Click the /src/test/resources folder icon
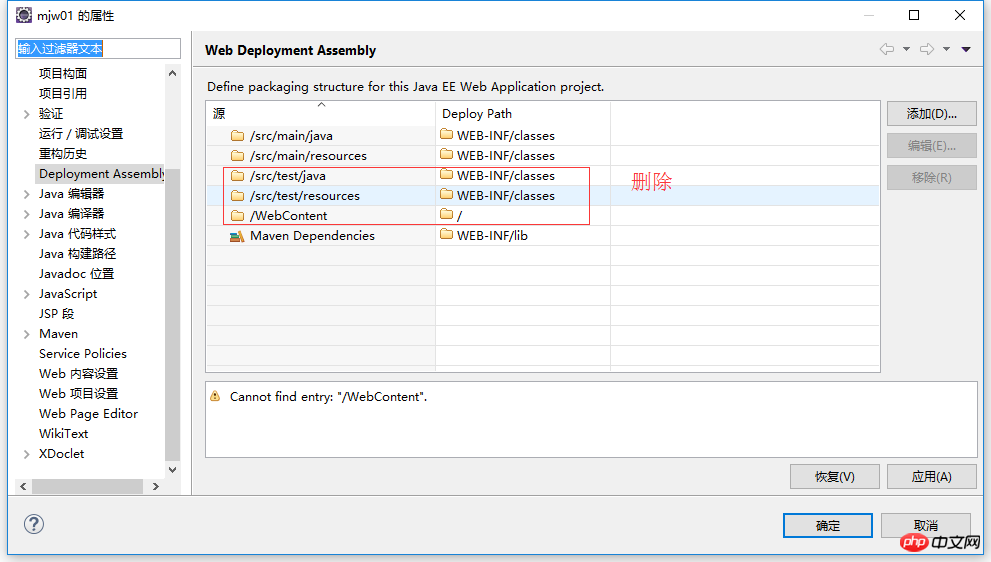The height and width of the screenshot is (562, 991). (x=237, y=196)
